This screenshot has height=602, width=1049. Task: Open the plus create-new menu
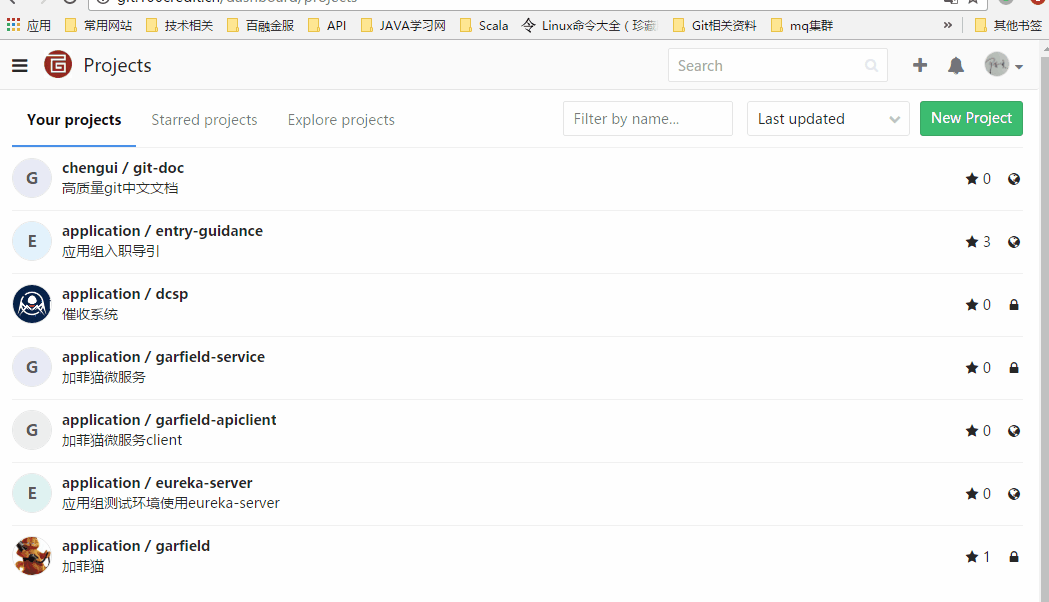920,65
